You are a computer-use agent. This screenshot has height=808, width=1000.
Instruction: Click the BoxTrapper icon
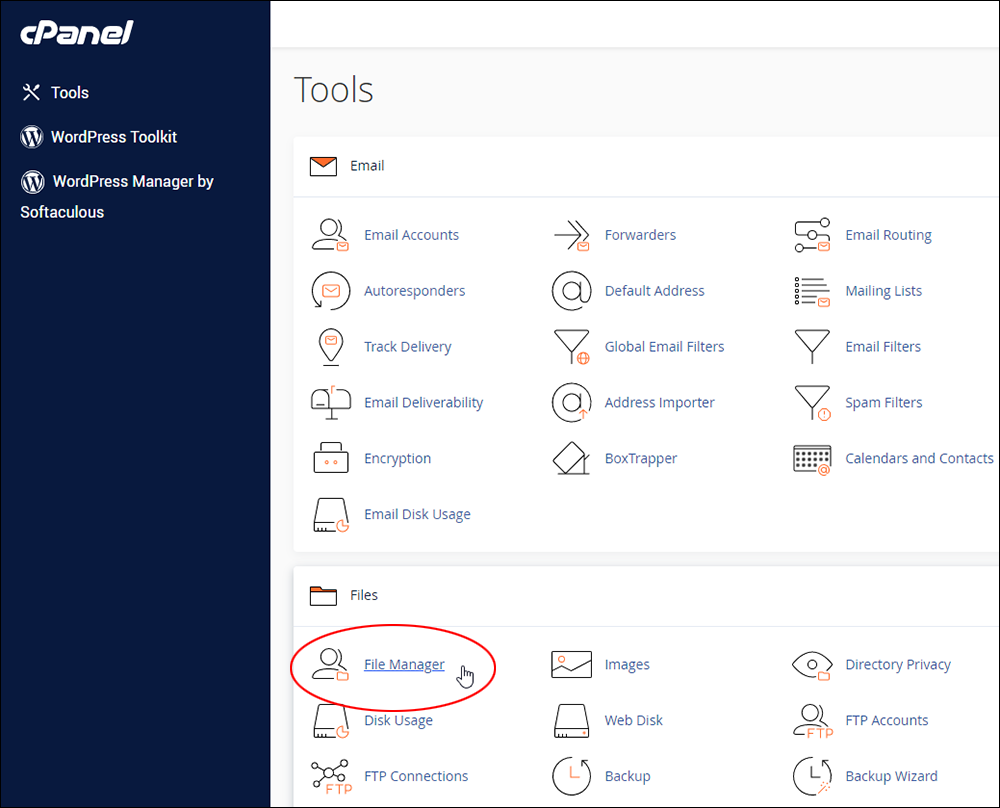[571, 459]
